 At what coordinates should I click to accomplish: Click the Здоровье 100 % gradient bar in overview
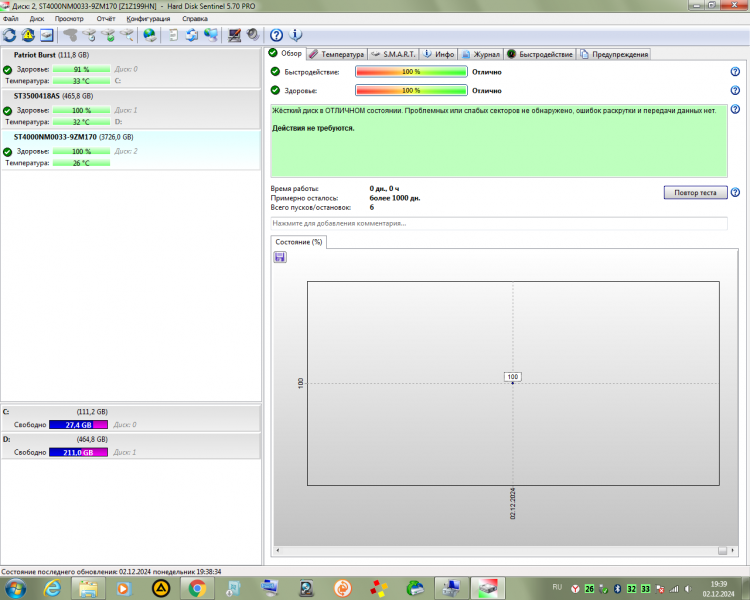coord(411,90)
